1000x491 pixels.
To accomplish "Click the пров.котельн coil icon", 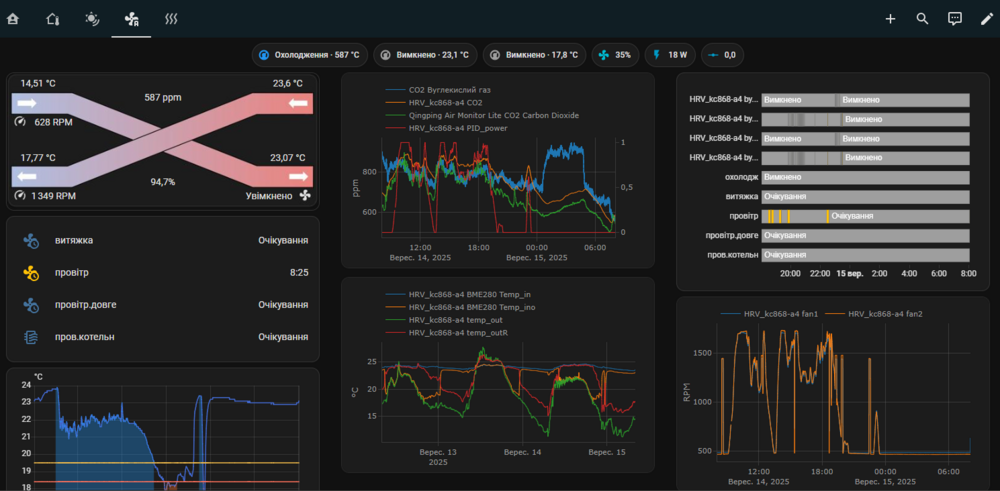I will coord(31,337).
